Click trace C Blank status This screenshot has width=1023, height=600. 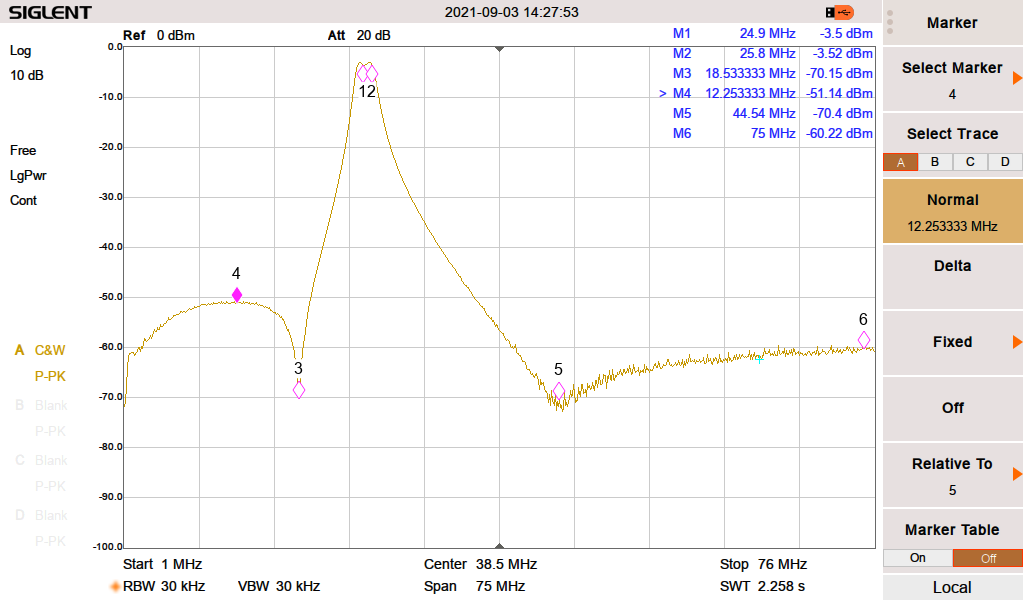[x=51, y=460]
